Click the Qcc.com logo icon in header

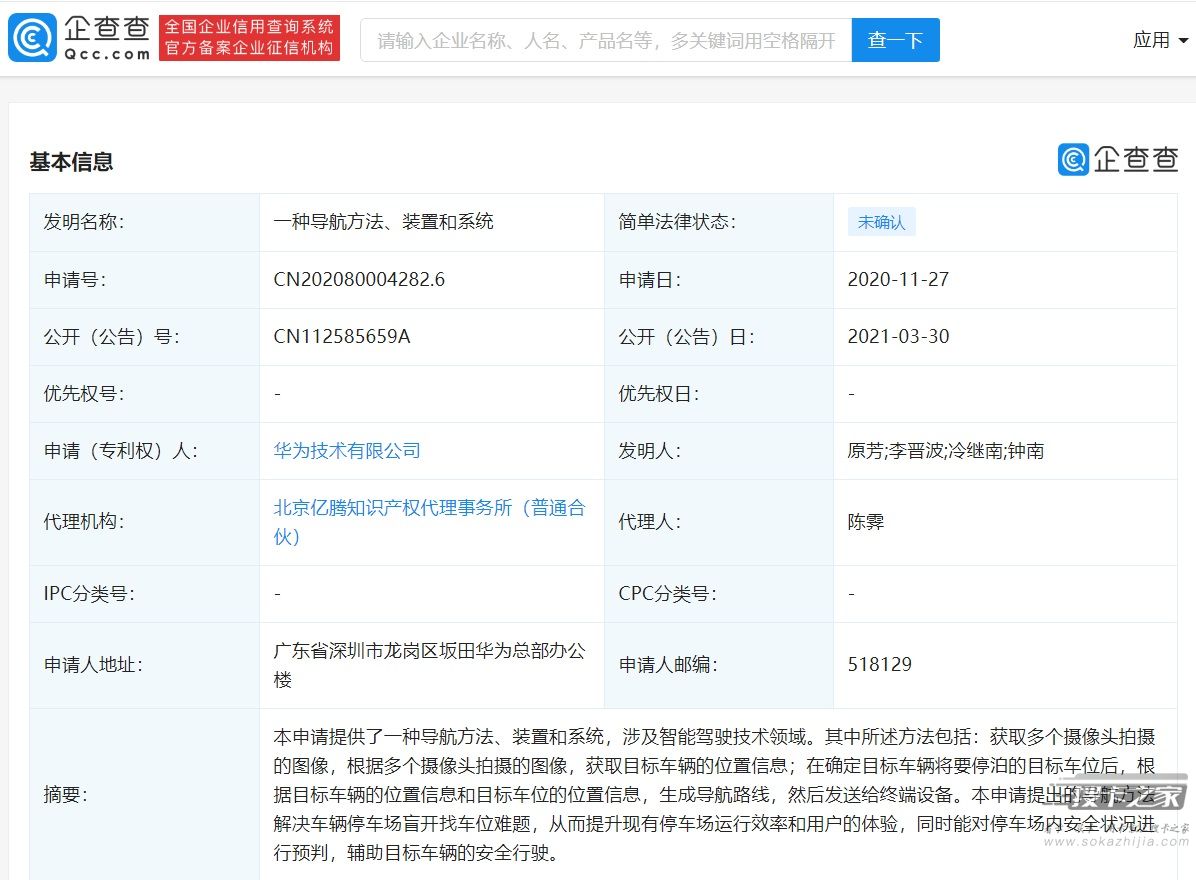[32, 37]
